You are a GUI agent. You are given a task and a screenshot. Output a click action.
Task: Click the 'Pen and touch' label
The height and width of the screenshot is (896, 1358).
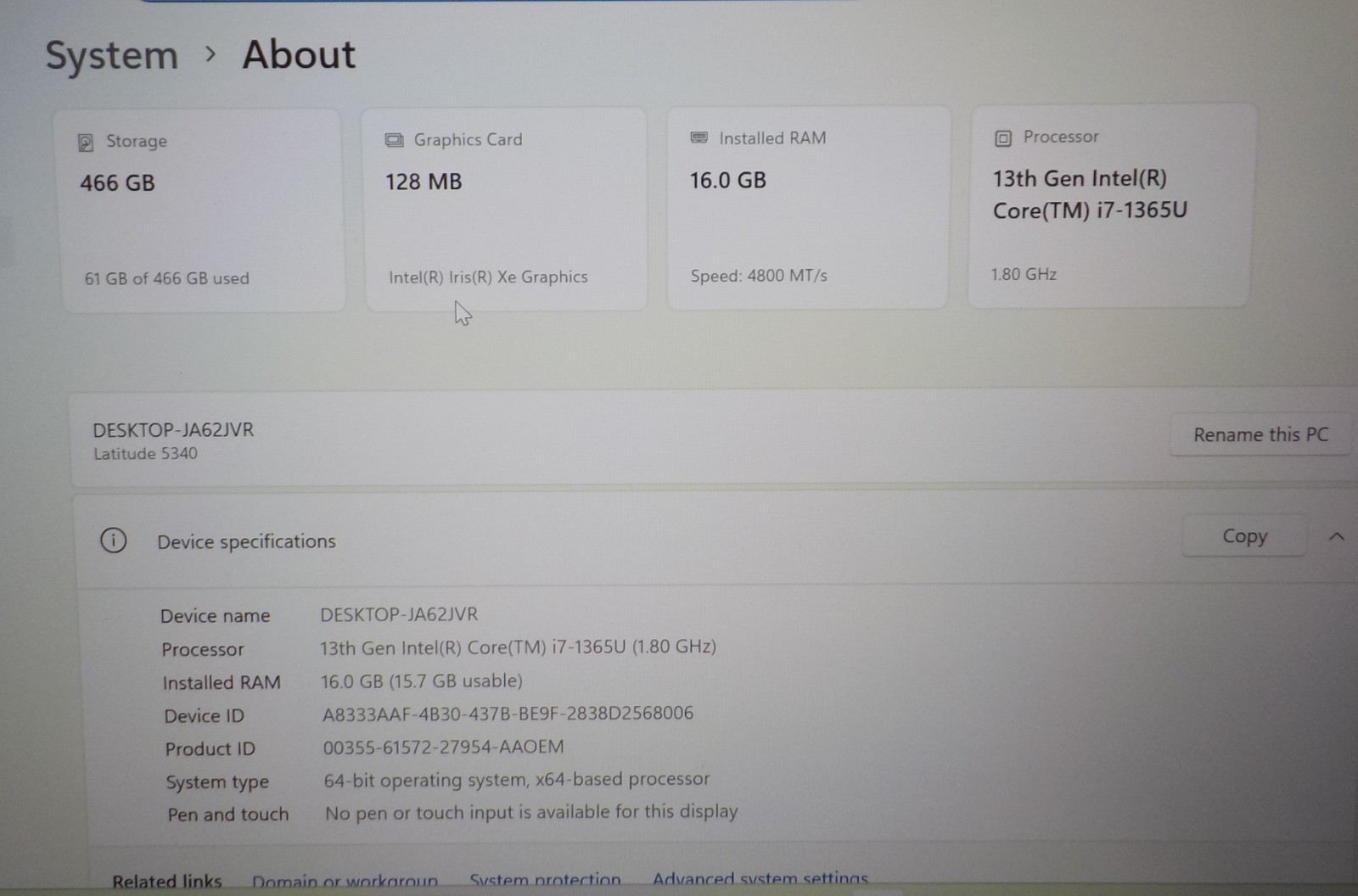coord(228,815)
